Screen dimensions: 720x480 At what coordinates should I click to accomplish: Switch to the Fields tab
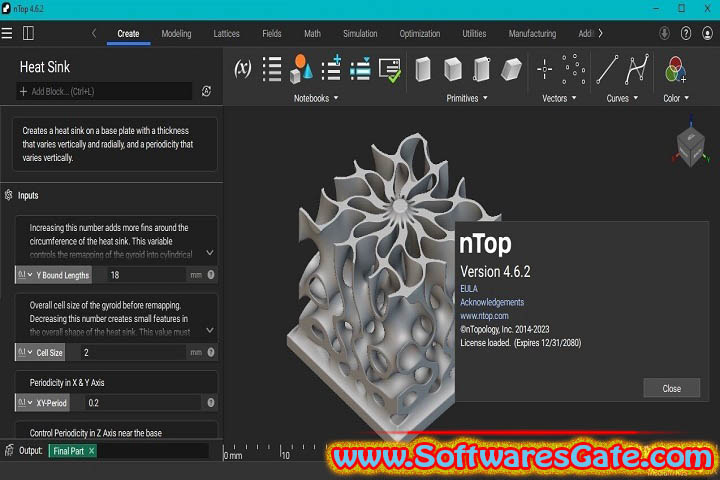tap(272, 34)
